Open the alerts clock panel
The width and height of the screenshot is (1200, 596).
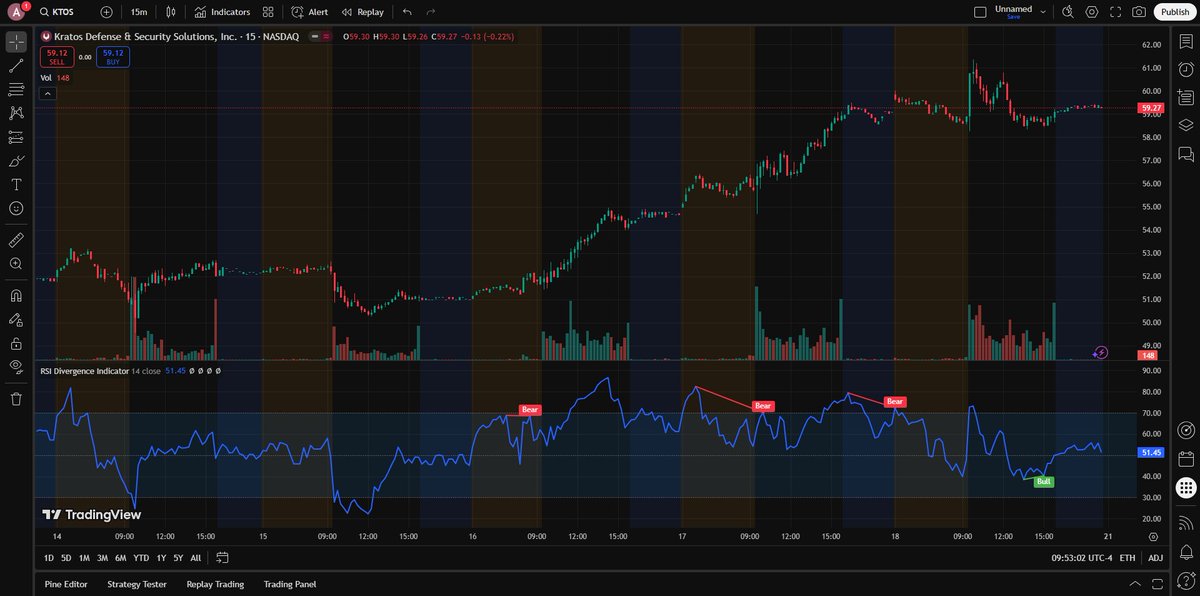1186,69
